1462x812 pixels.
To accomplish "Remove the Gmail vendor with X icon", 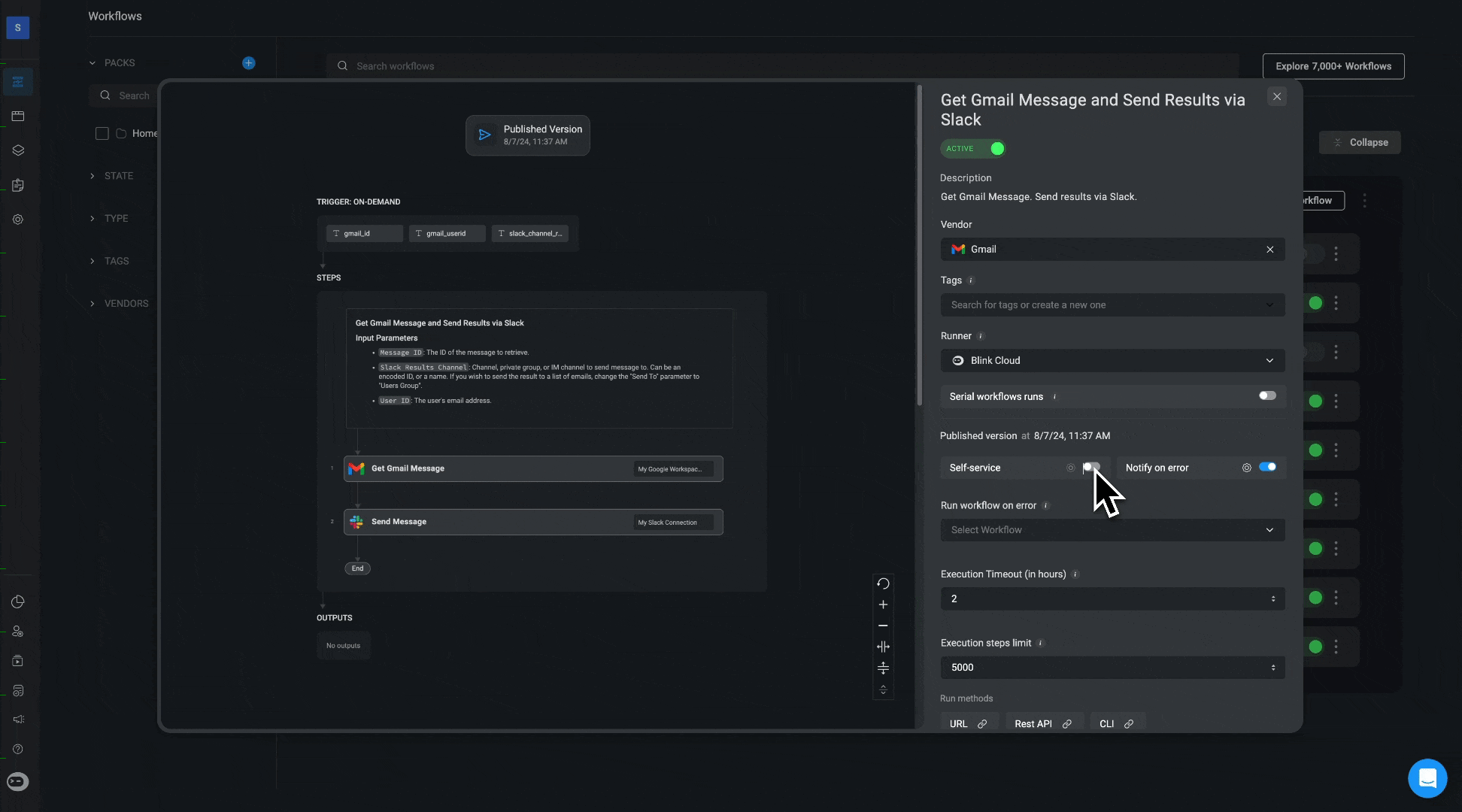I will (x=1269, y=250).
